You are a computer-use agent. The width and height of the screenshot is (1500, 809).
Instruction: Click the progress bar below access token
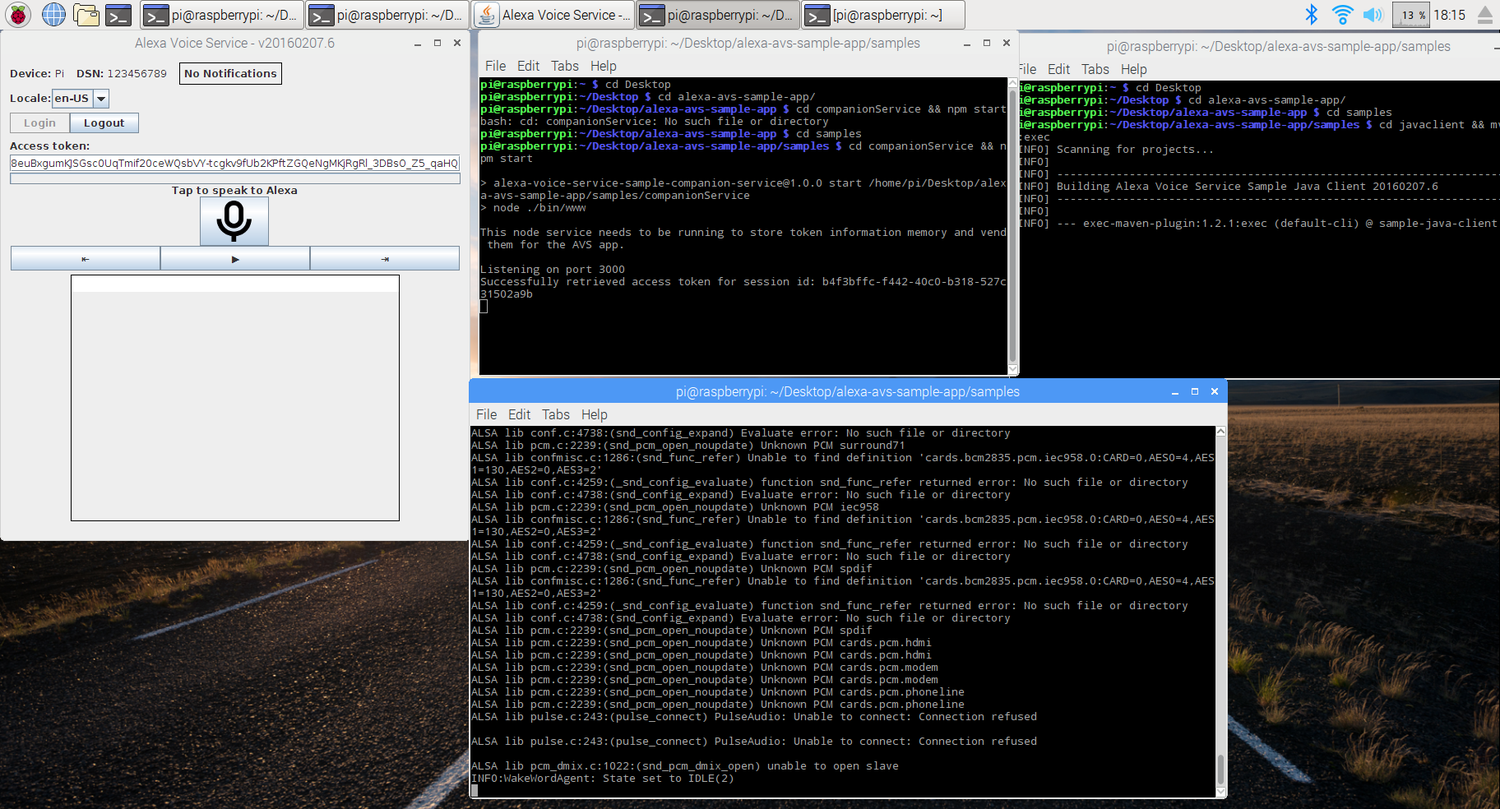click(x=235, y=179)
